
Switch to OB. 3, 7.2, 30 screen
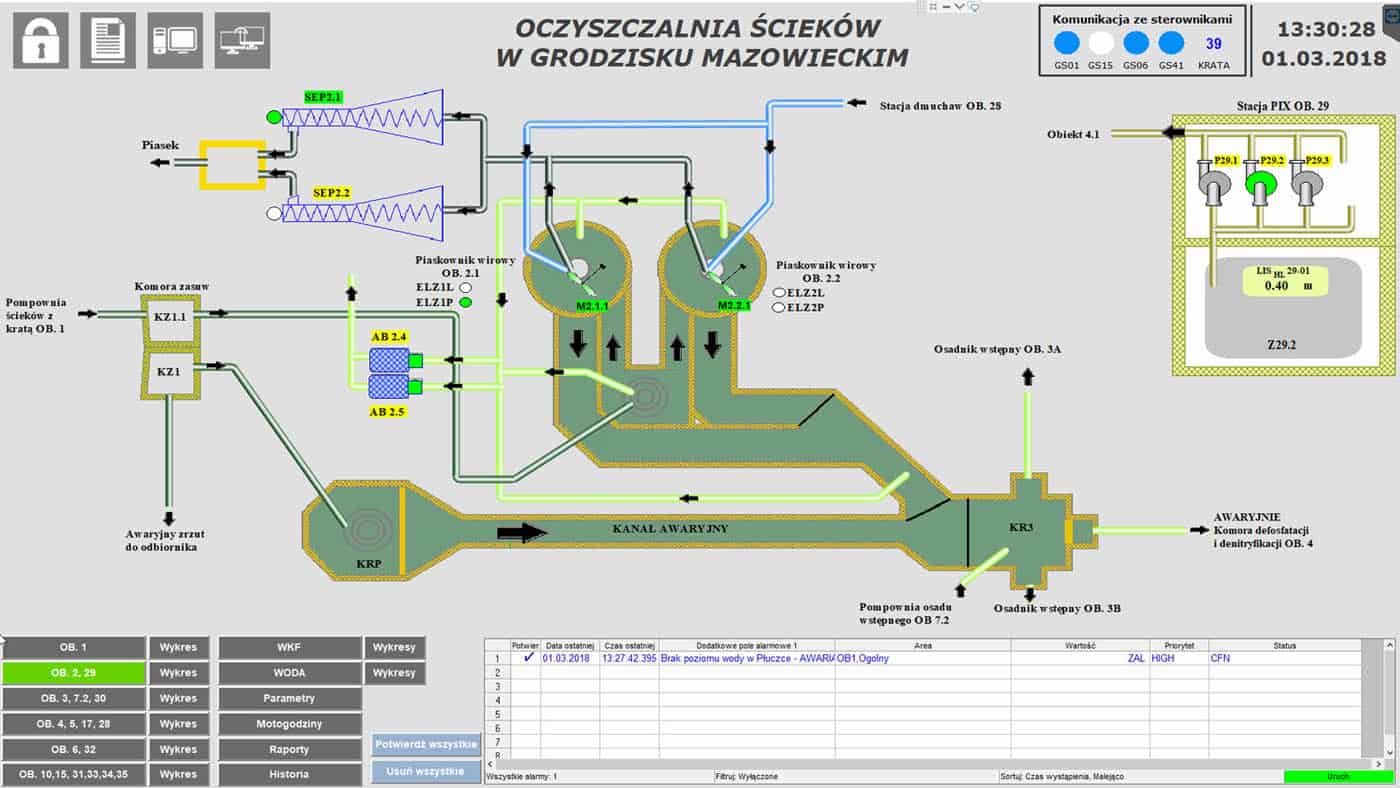tap(73, 698)
